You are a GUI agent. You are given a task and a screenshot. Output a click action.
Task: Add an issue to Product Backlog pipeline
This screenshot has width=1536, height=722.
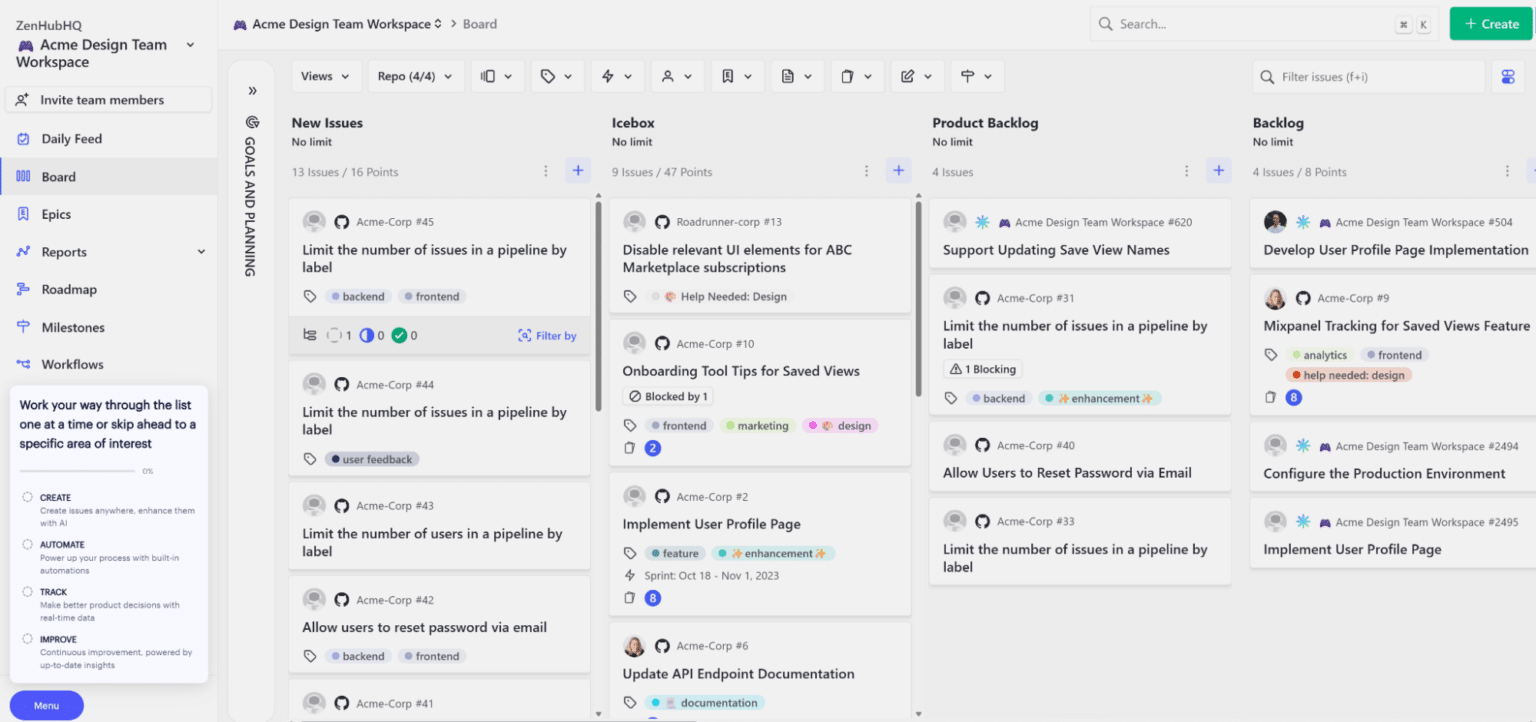[x=1219, y=171]
